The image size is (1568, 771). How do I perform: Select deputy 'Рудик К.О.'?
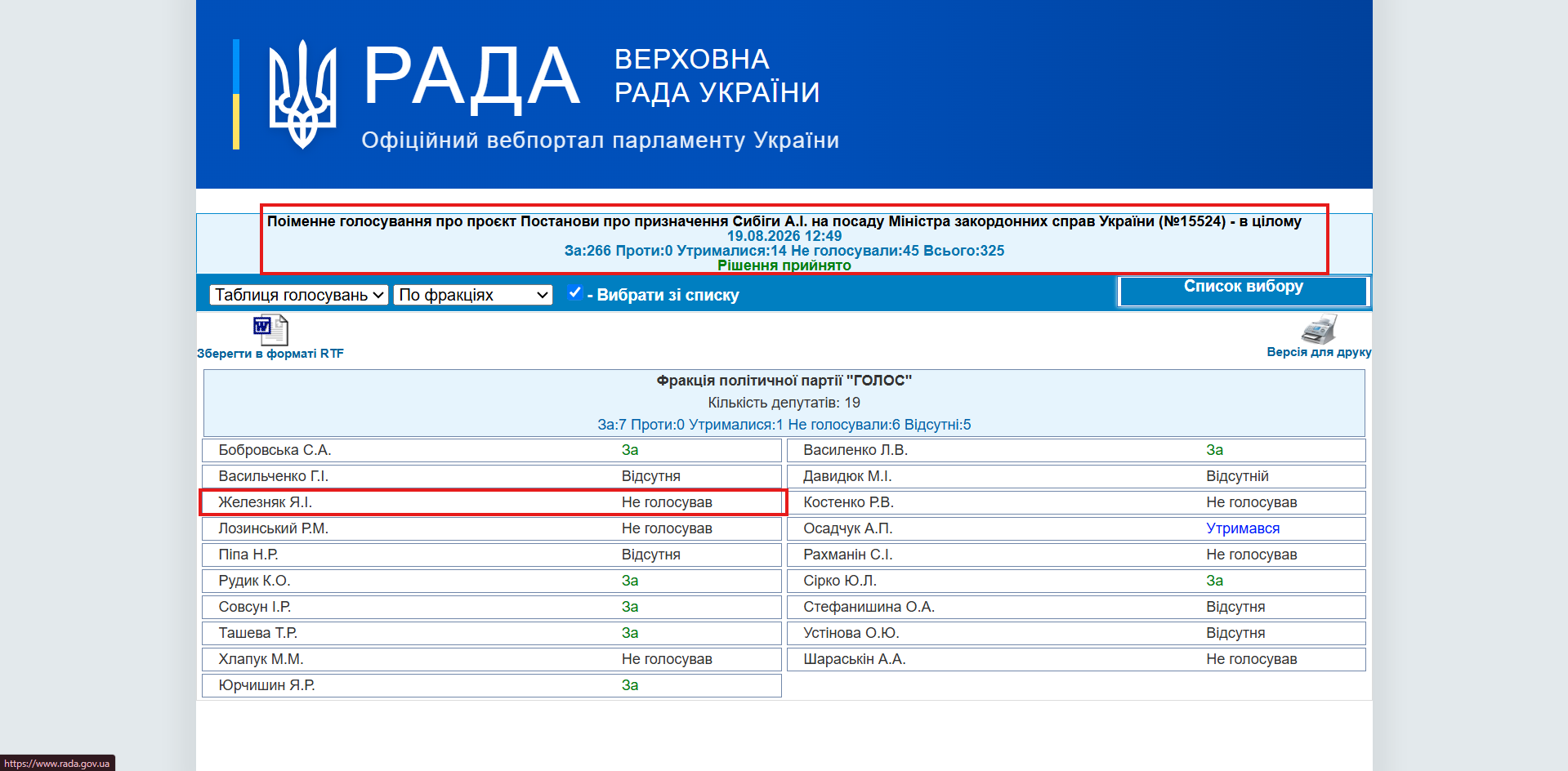point(254,581)
